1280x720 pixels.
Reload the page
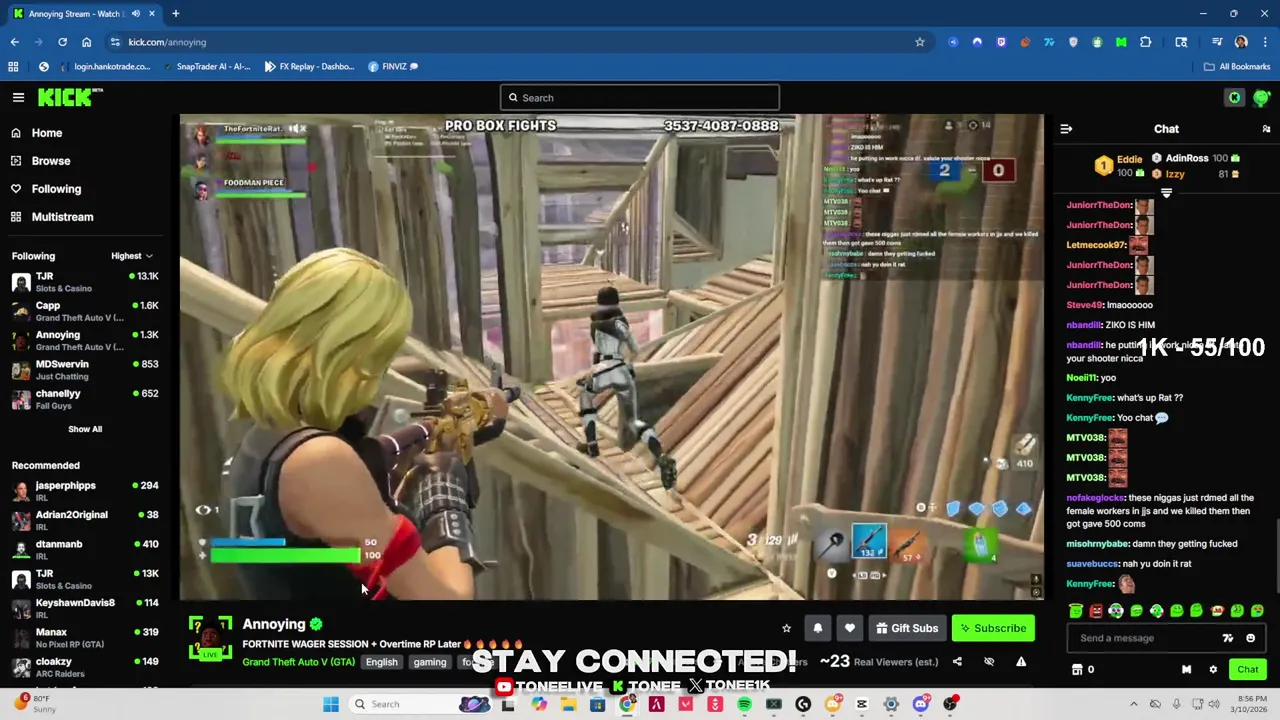62,42
